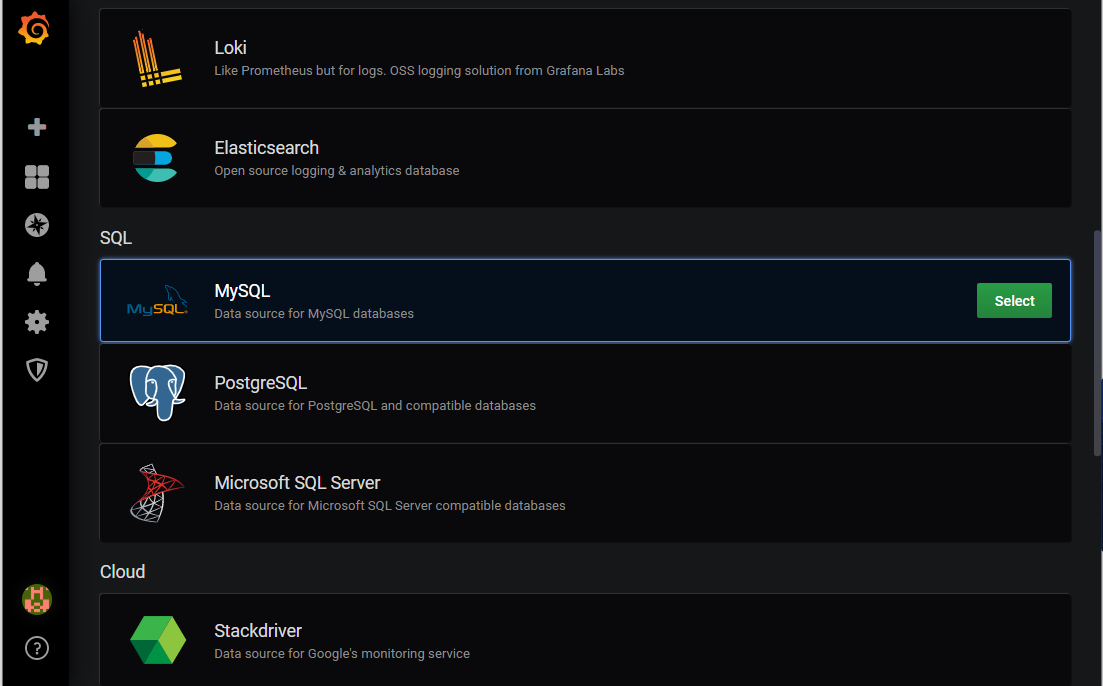Pick the PostgreSQL data source
The width and height of the screenshot is (1103, 686).
click(x=585, y=393)
